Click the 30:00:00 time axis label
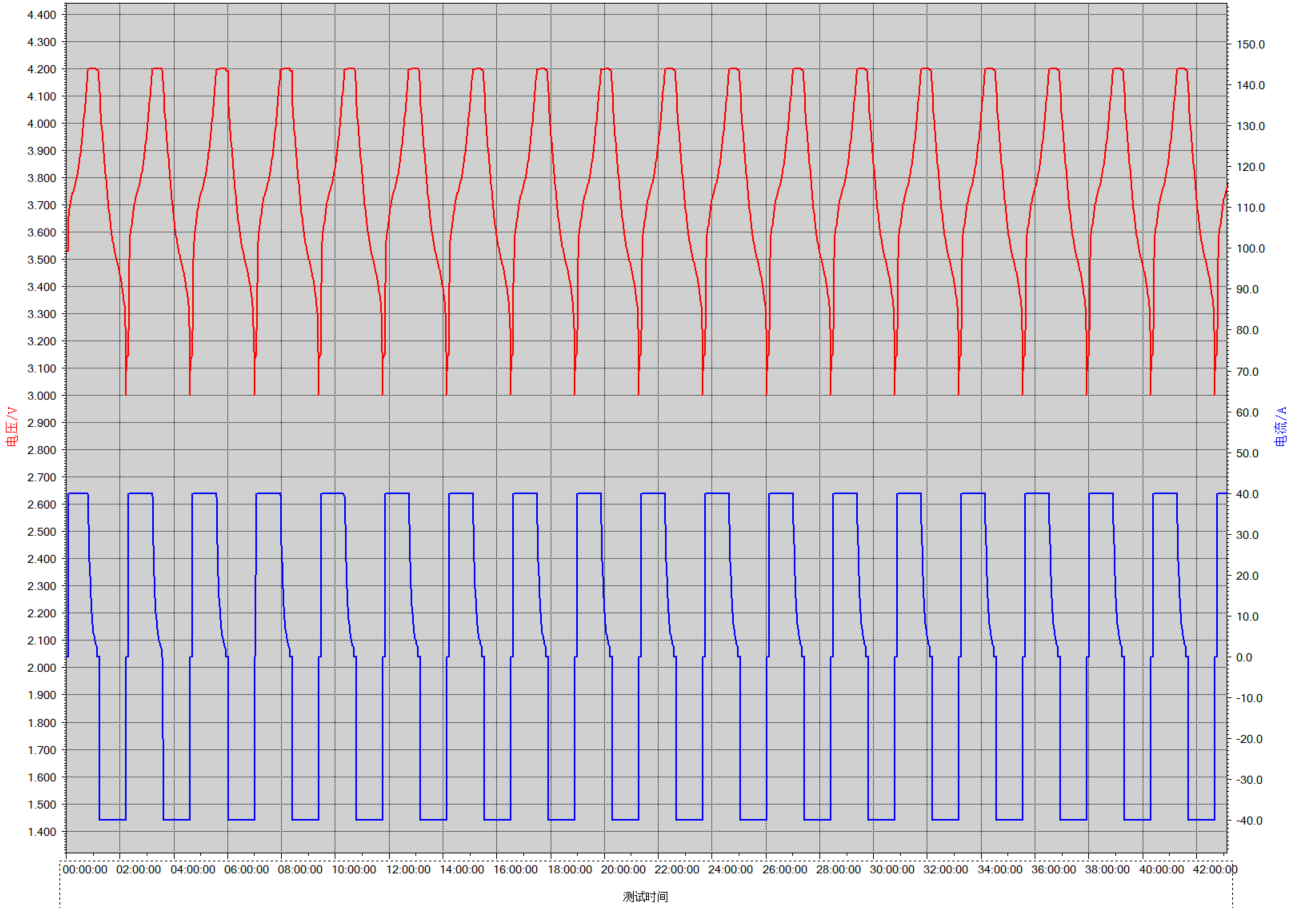Viewport: 1291px width, 908px height. 892,870
